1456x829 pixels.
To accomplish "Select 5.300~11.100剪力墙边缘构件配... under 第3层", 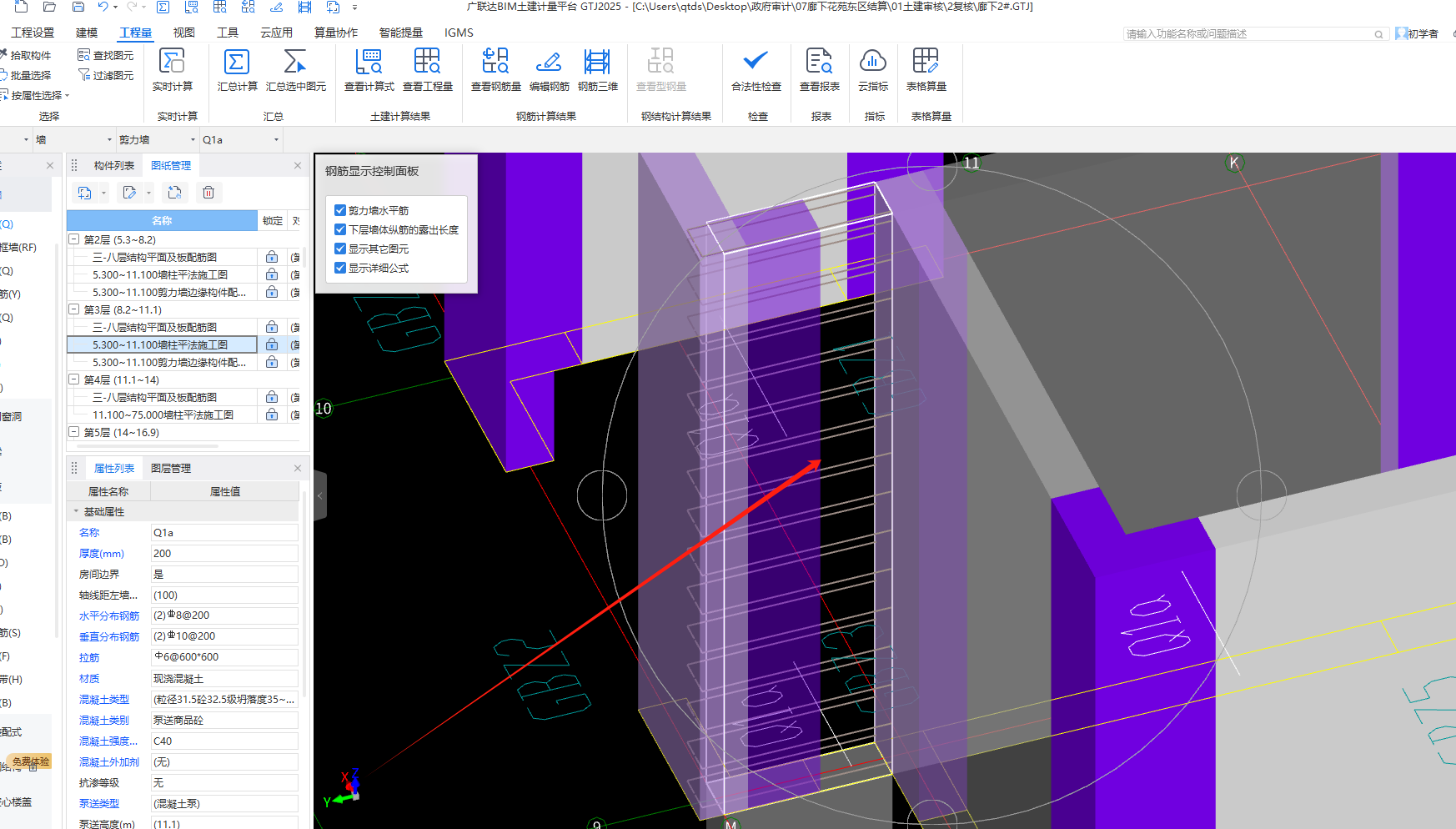I will pos(169,362).
